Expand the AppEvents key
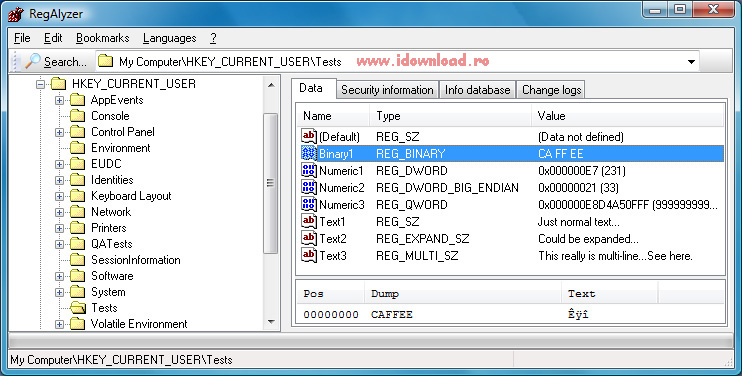The width and height of the screenshot is (742, 376). pyautogui.click(x=60, y=100)
